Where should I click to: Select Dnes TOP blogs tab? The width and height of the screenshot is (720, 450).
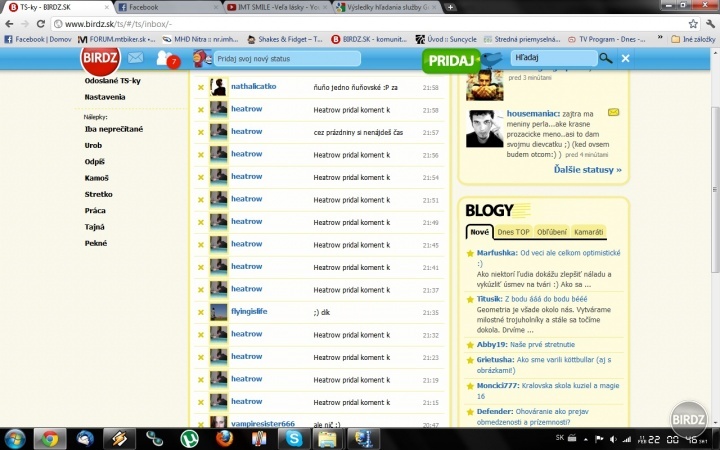[x=513, y=232]
